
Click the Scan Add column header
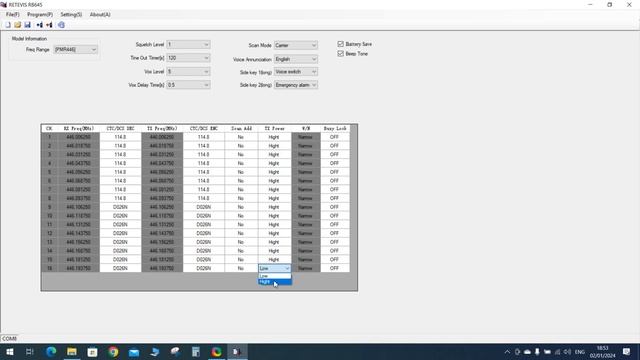241,129
